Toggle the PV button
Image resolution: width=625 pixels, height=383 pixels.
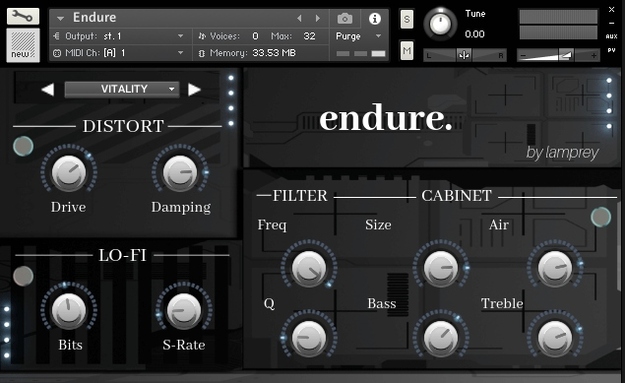611,50
